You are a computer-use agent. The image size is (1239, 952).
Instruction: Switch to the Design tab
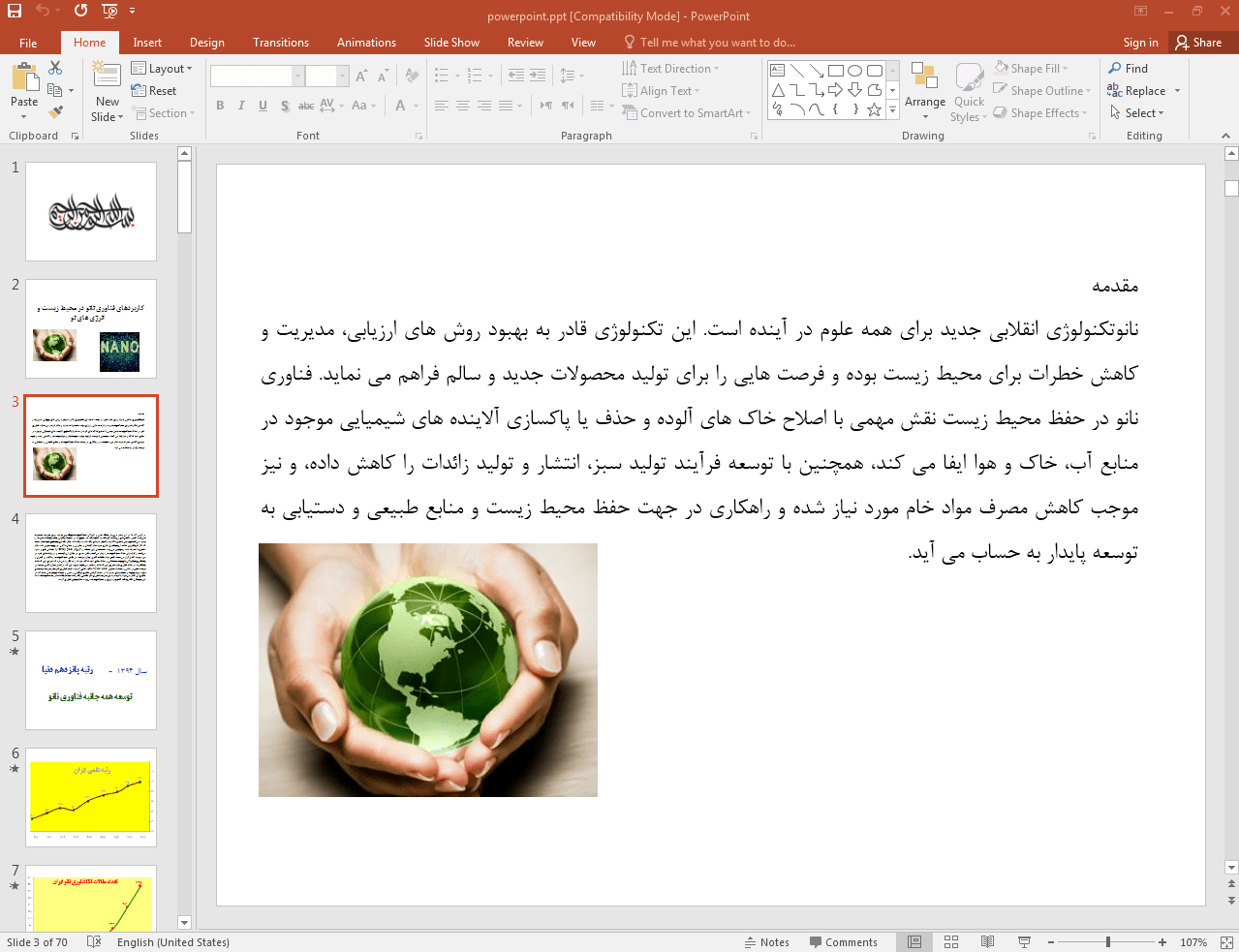(x=206, y=43)
